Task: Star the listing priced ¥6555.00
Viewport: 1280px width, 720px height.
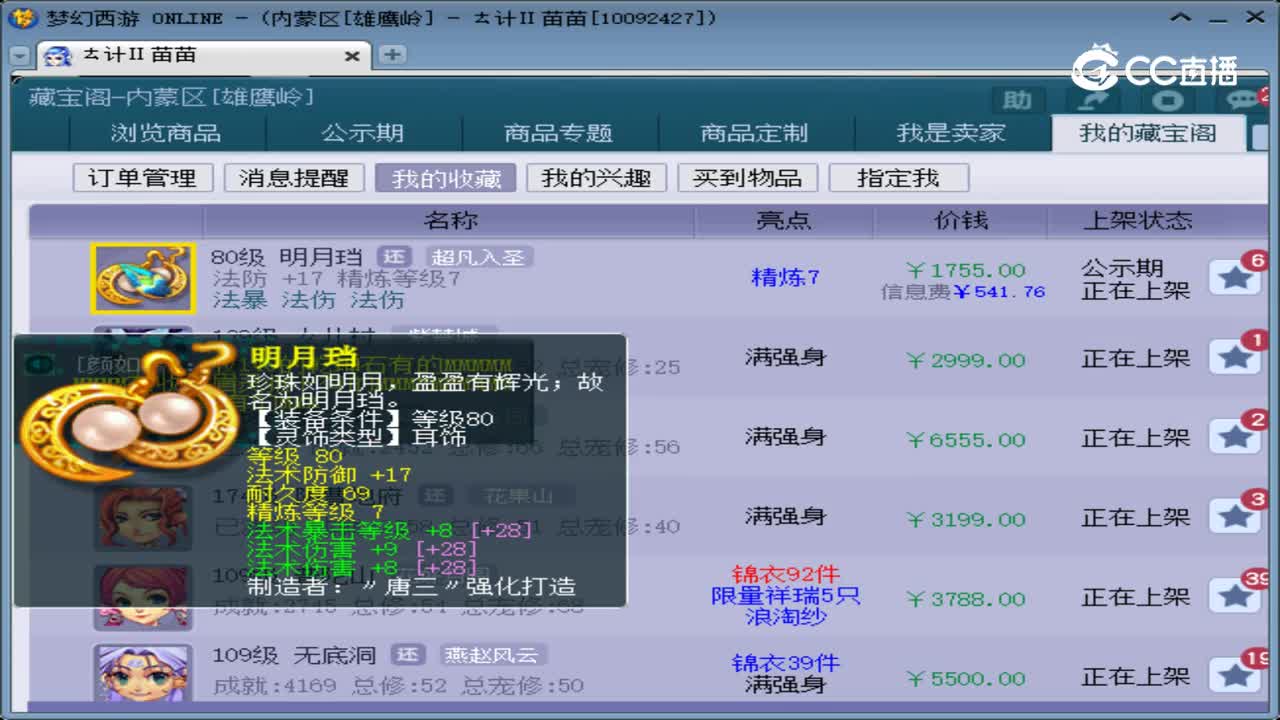Action: [1235, 437]
